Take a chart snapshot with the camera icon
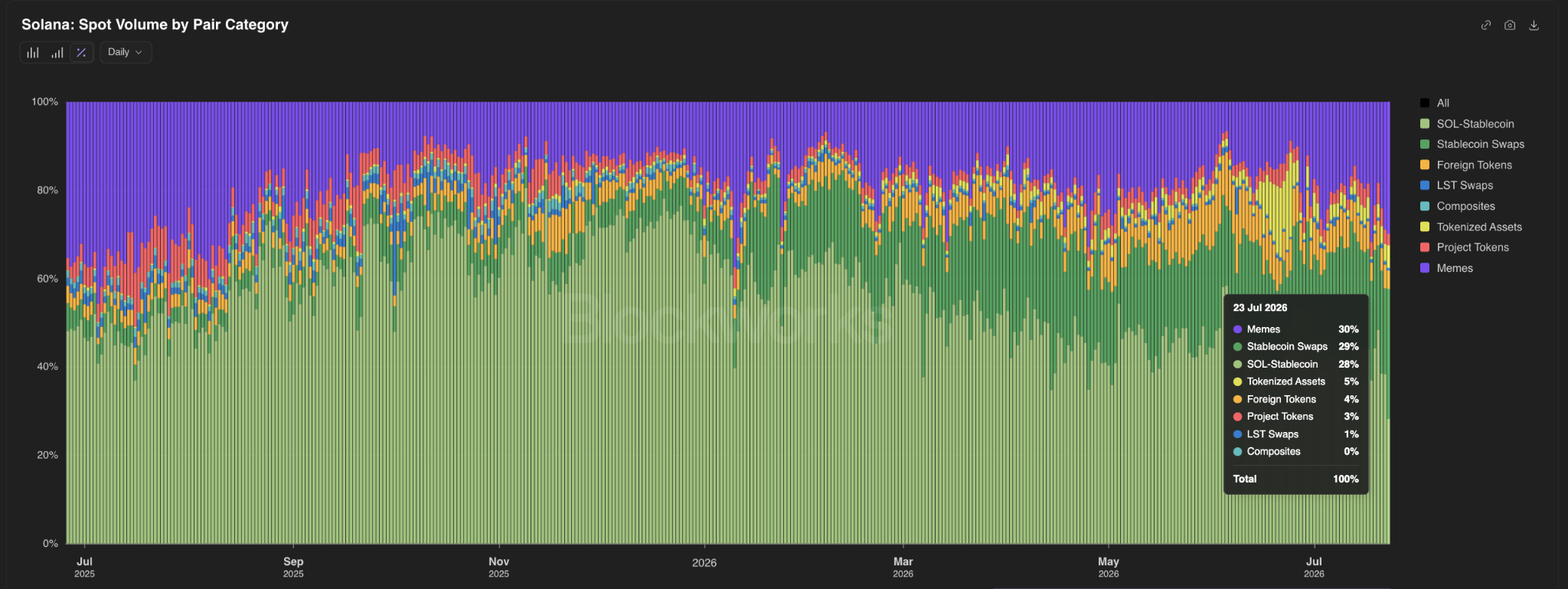 coord(1510,25)
